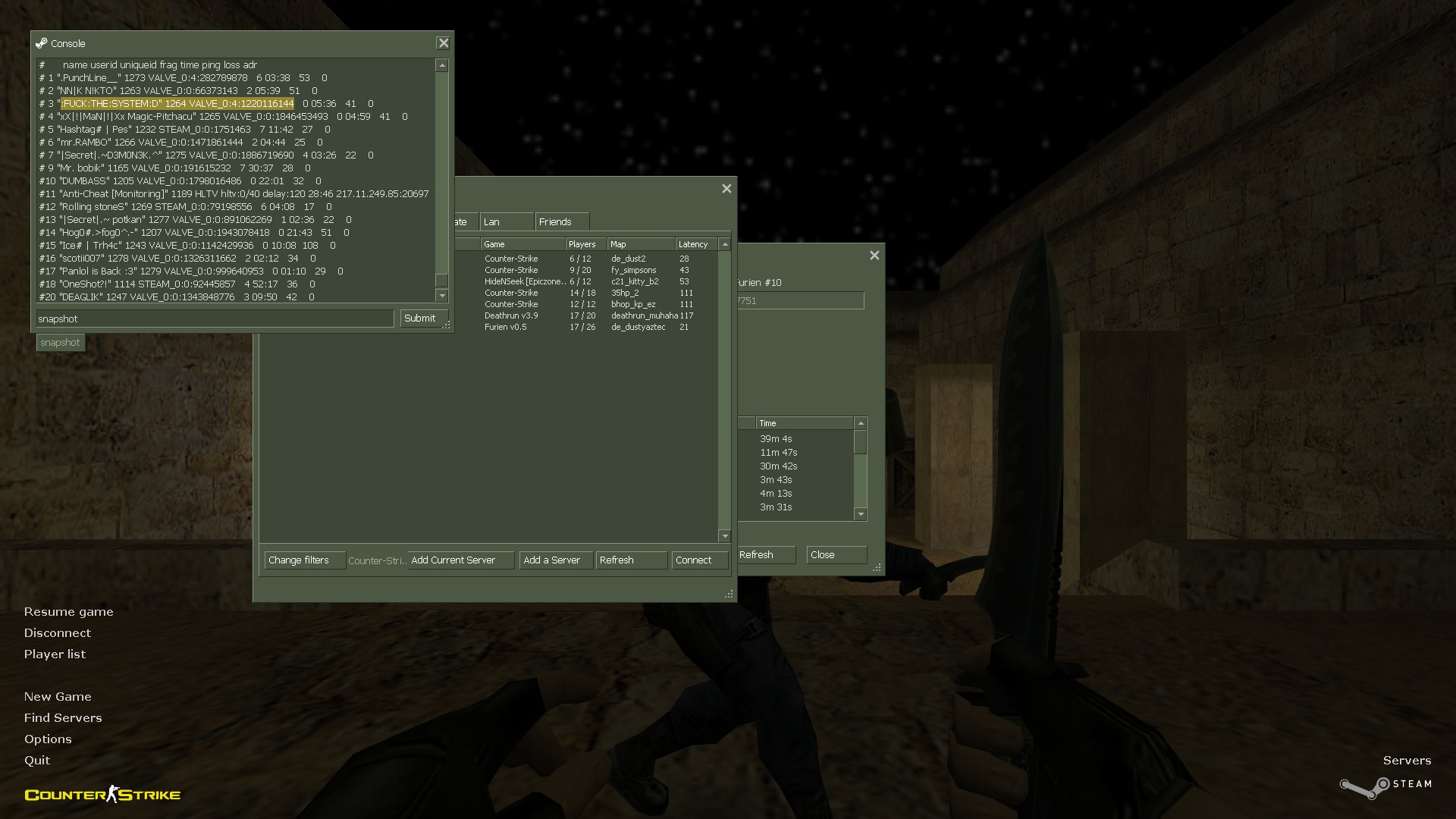Image resolution: width=1456 pixels, height=819 pixels.
Task: Close the Console window
Action: coord(443,44)
